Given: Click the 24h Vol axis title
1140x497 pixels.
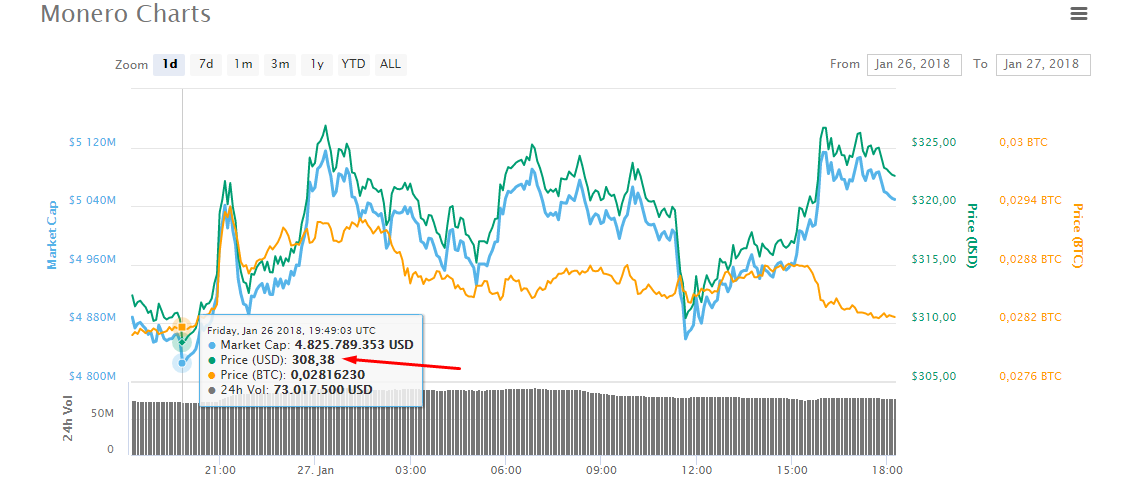Looking at the screenshot, I should (68, 419).
